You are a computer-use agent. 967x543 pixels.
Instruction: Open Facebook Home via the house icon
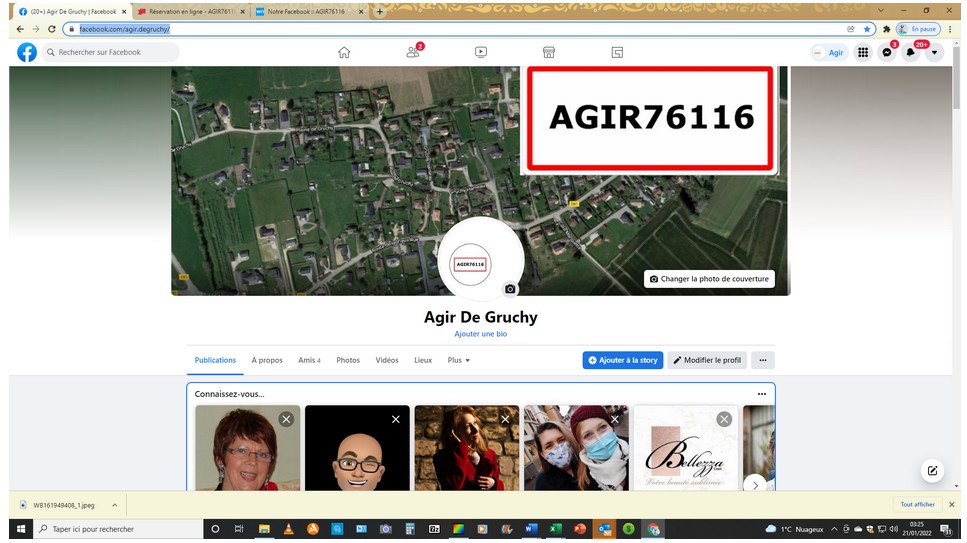point(344,52)
